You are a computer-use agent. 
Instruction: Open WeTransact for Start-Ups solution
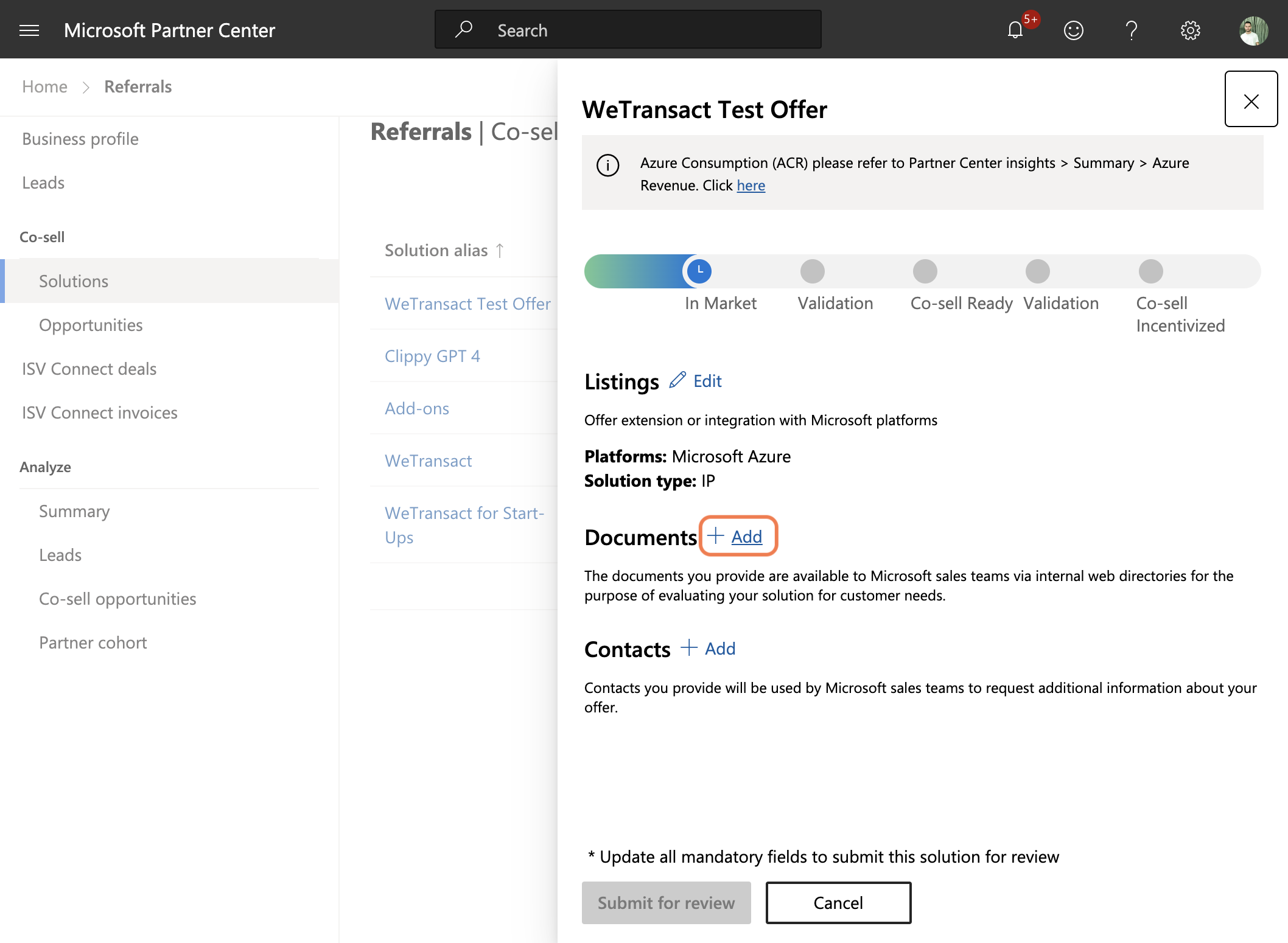pyautogui.click(x=464, y=525)
